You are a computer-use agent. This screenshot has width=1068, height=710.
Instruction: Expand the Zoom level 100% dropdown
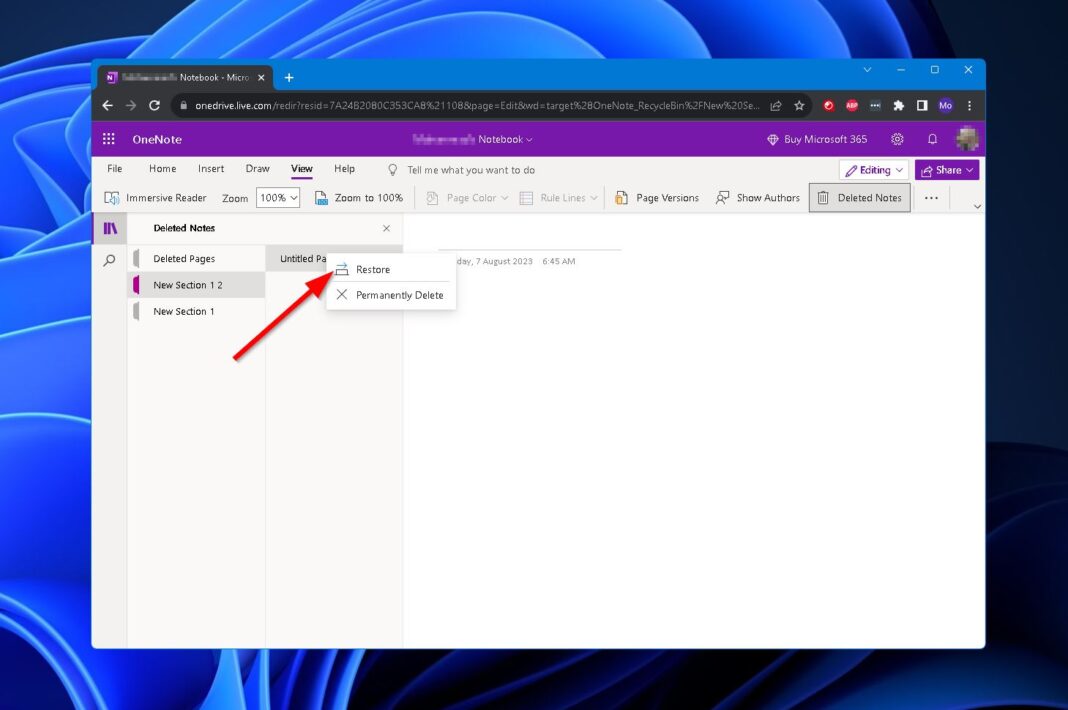click(x=277, y=197)
